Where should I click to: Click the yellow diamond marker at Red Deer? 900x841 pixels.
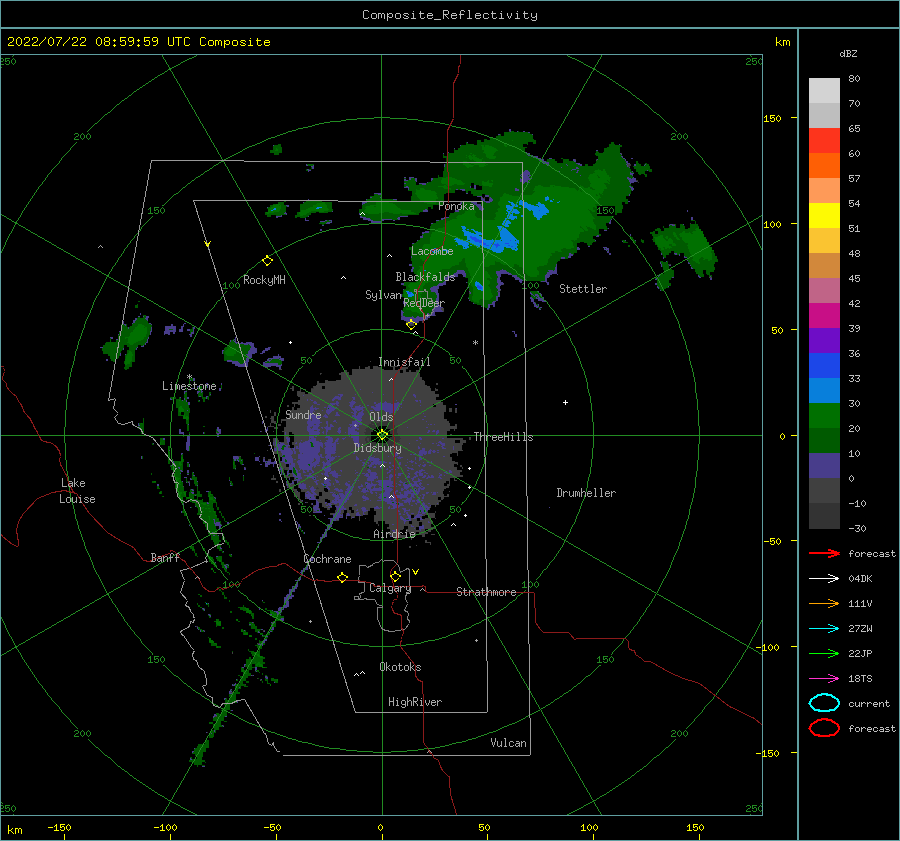point(411,325)
